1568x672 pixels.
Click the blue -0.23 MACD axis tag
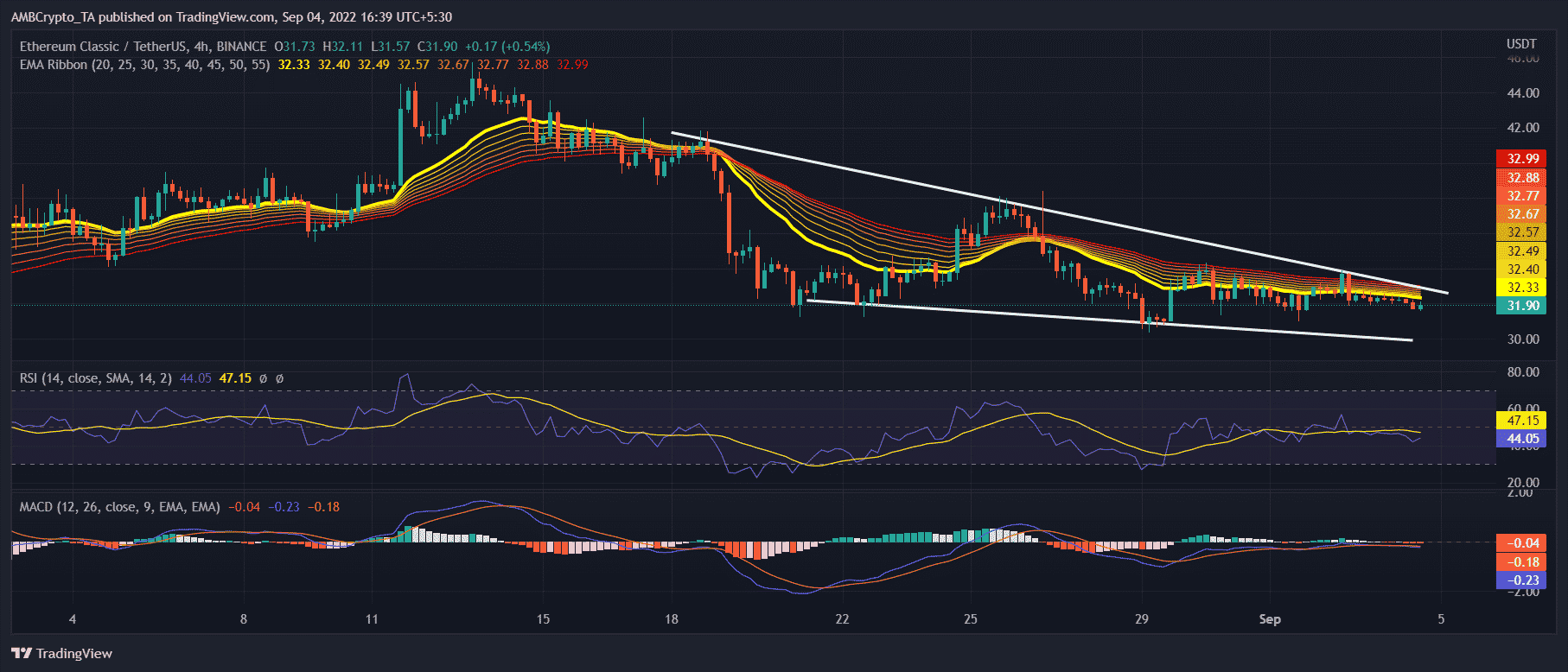click(1522, 580)
